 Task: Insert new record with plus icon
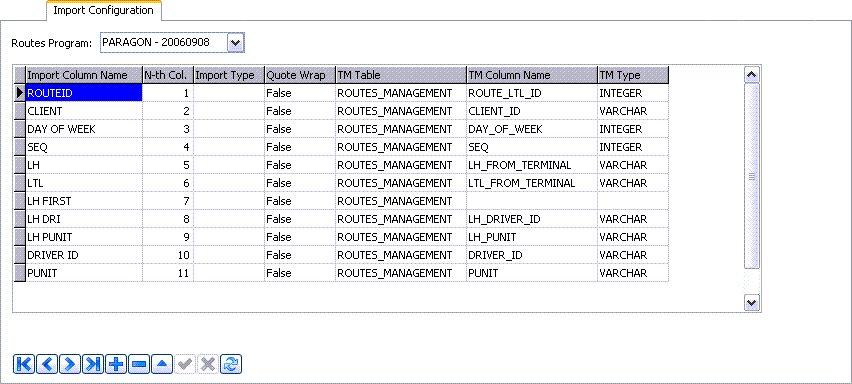pos(116,364)
